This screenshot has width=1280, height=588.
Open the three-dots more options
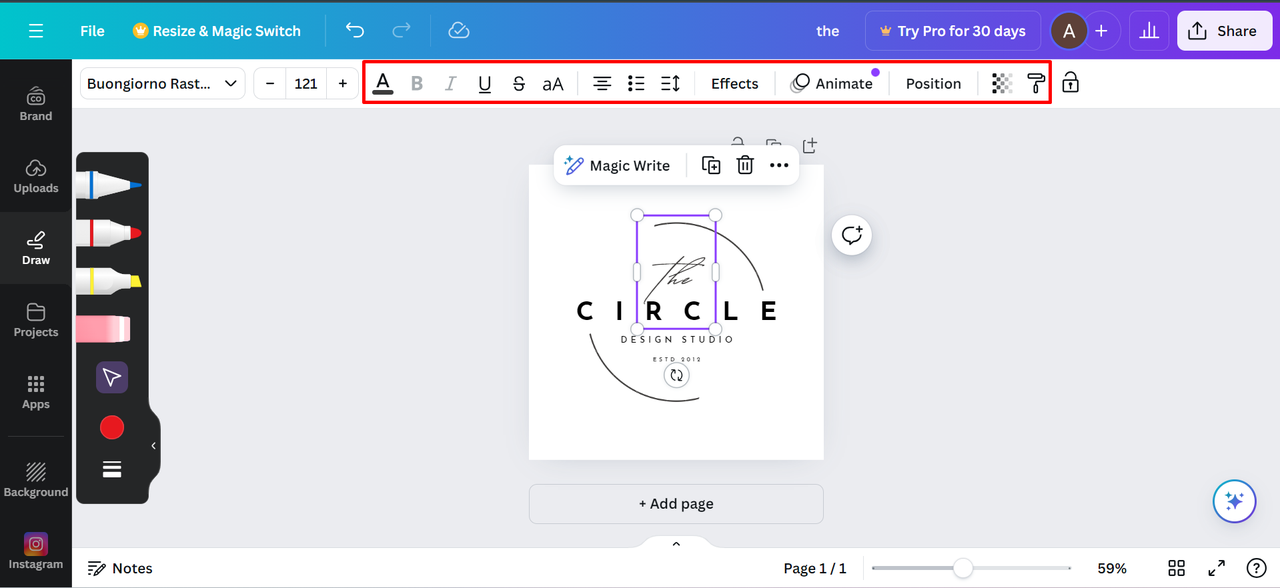click(779, 165)
